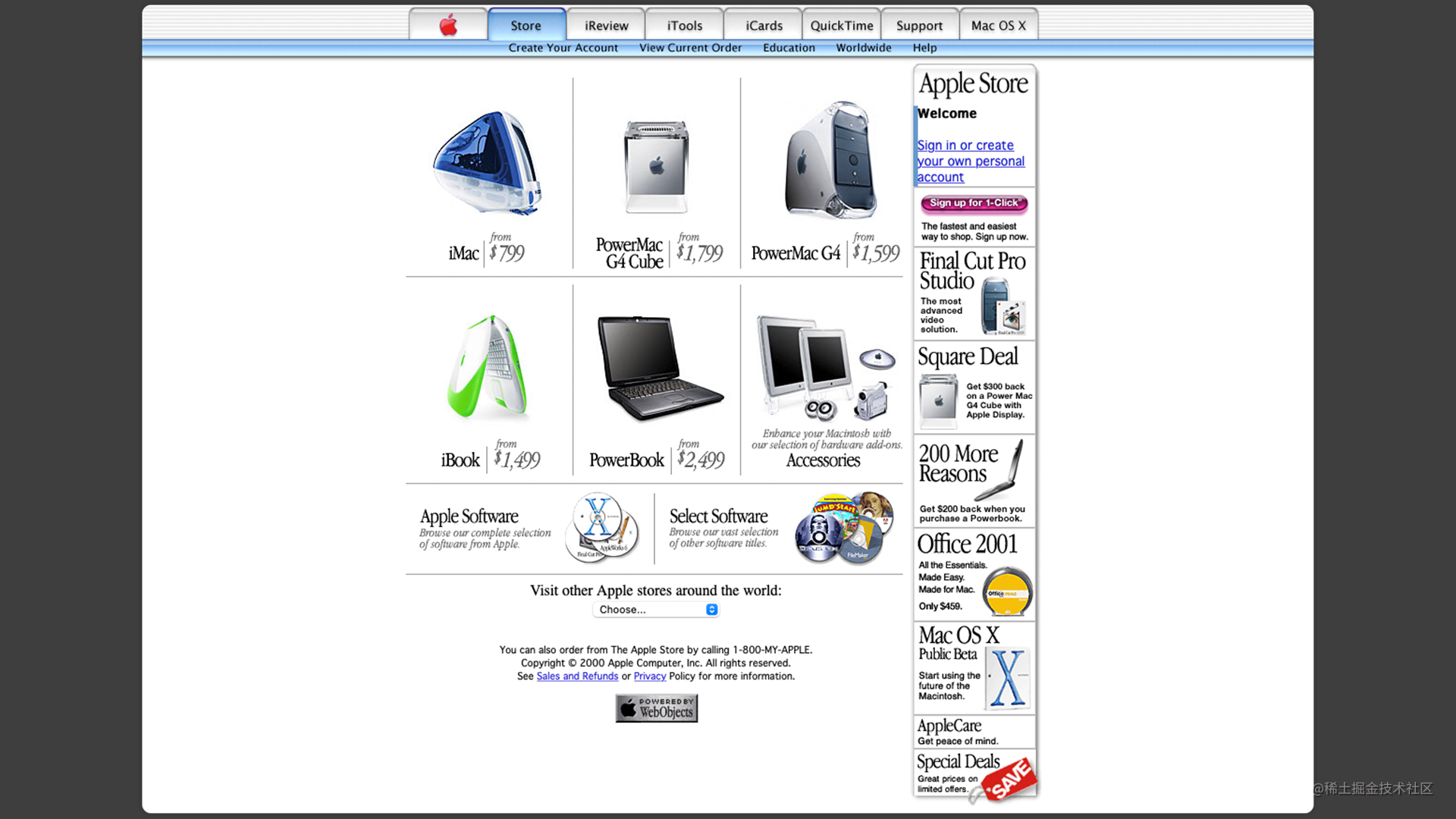This screenshot has width=1456, height=819.
Task: Click Create Your Account in subnav
Action: click(x=563, y=47)
